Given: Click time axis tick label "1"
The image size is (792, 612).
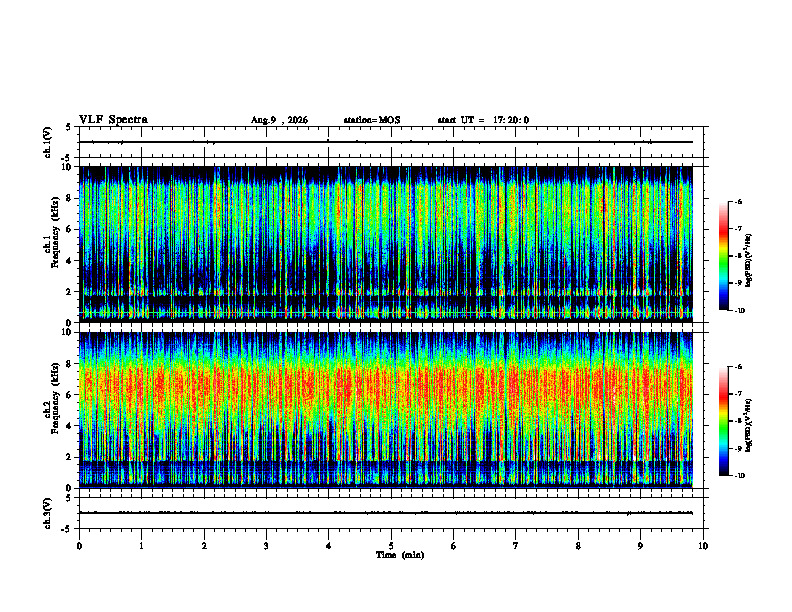Looking at the screenshot, I should (142, 546).
